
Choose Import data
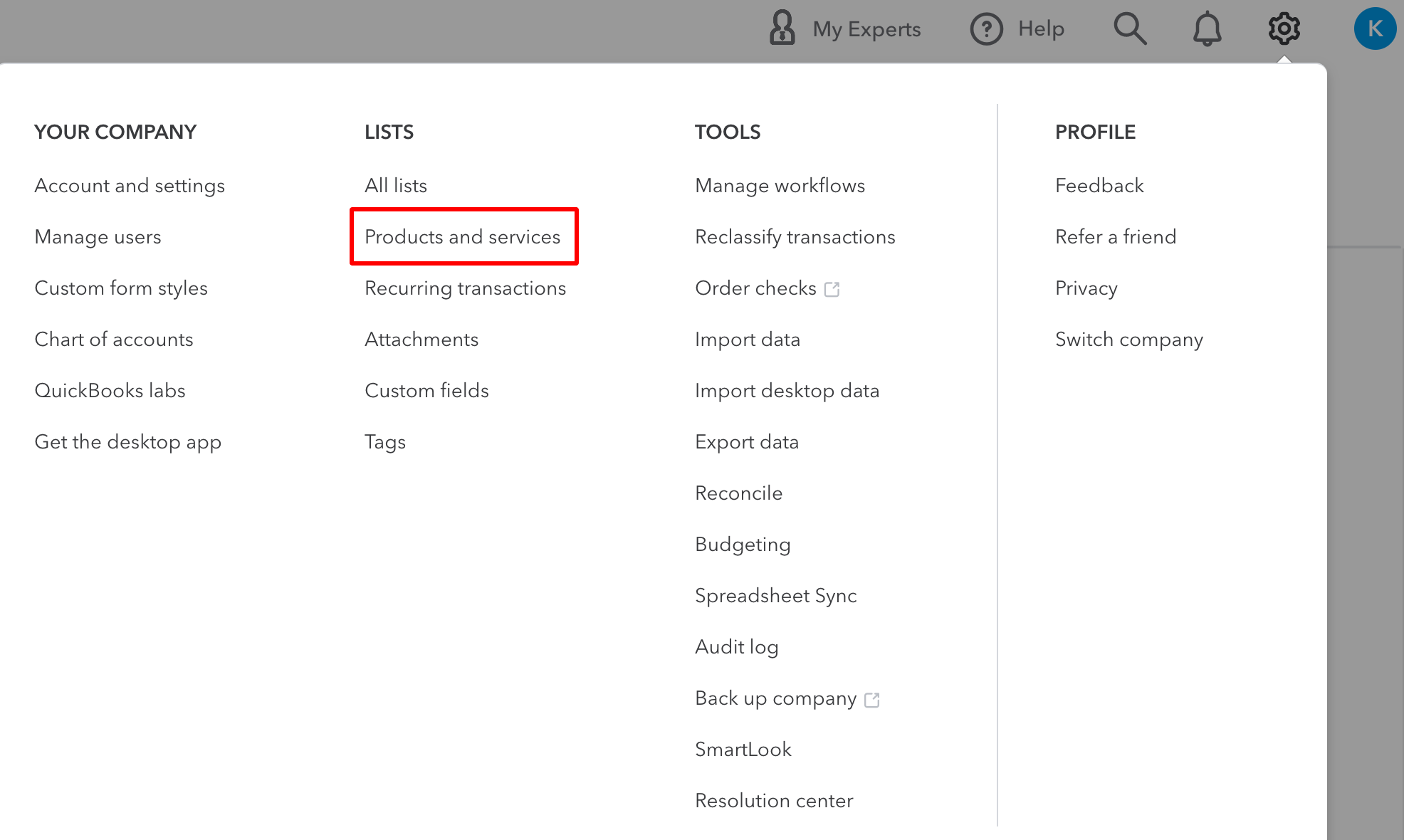click(748, 340)
